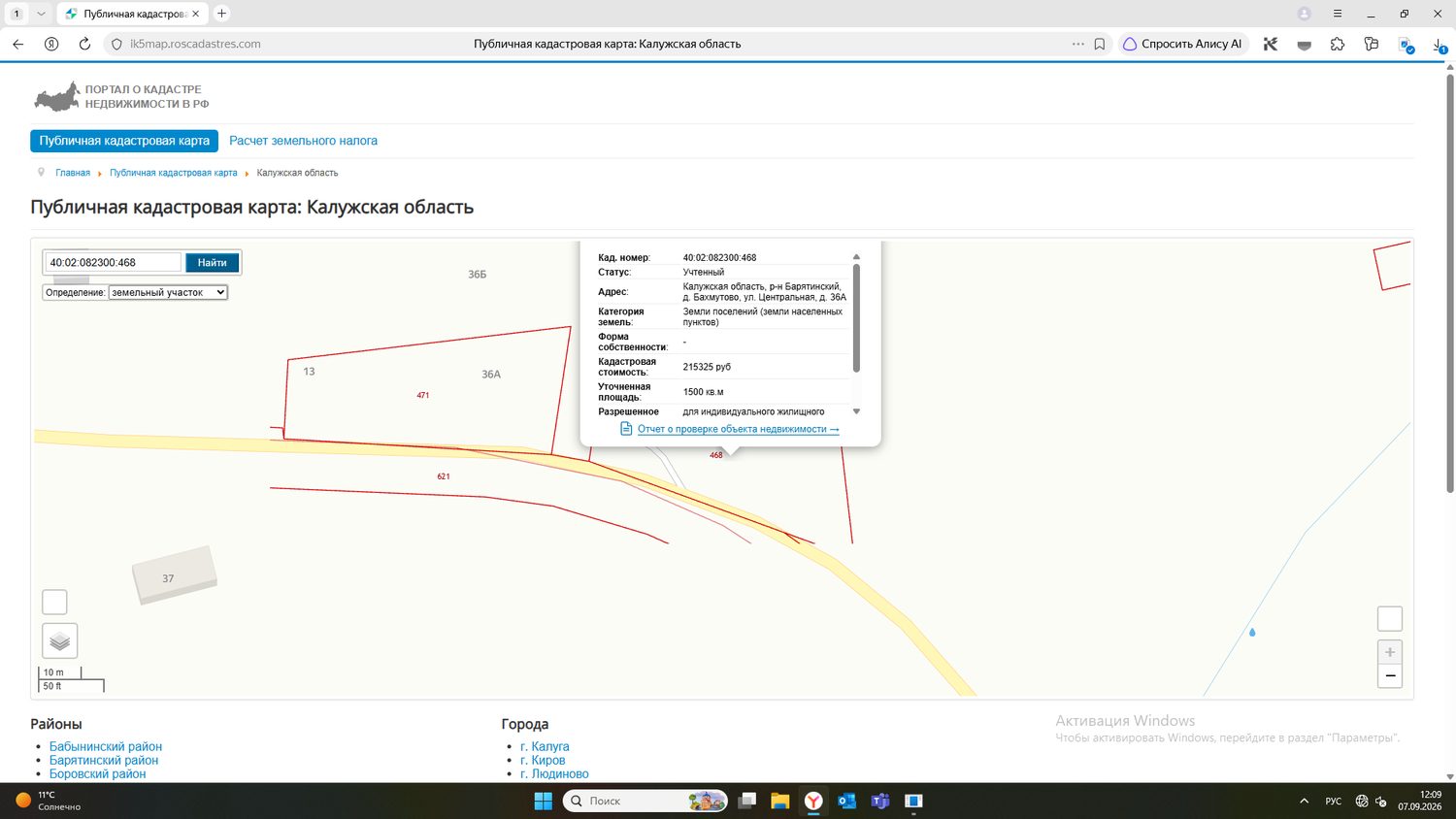This screenshot has width=1456, height=819.
Task: Click the Windows taskbar search box
Action: click(645, 801)
